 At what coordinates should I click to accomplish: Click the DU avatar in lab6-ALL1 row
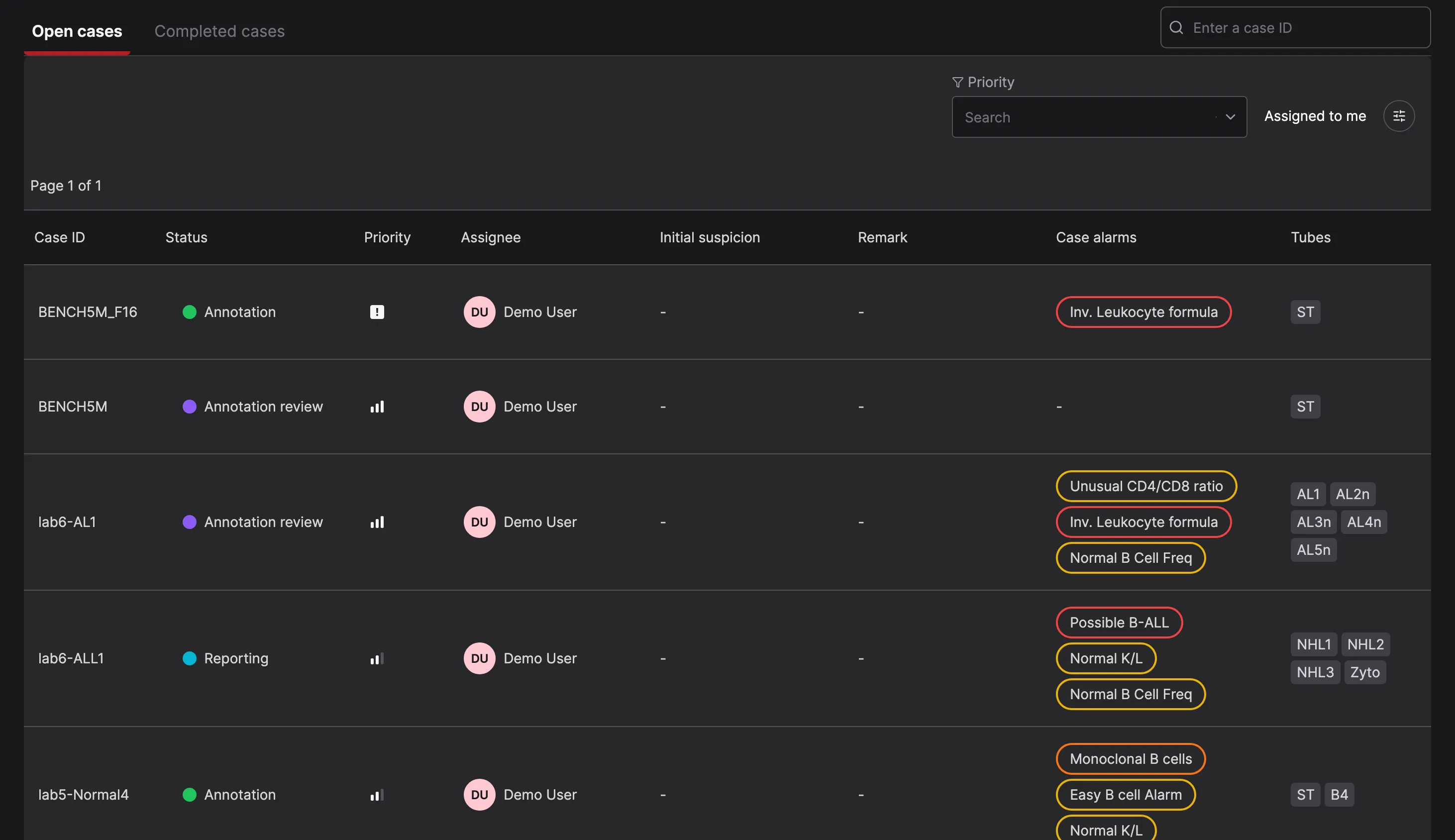[479, 658]
